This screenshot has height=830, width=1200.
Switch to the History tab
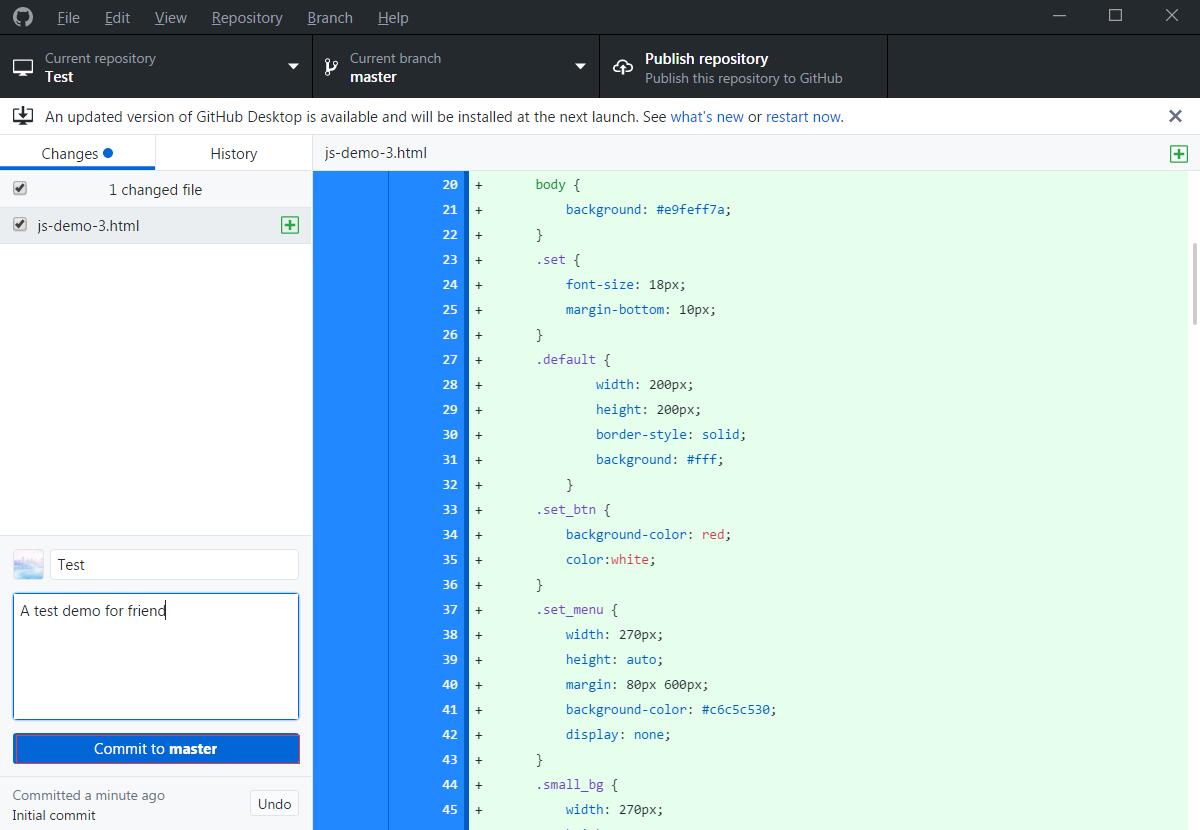(x=233, y=153)
